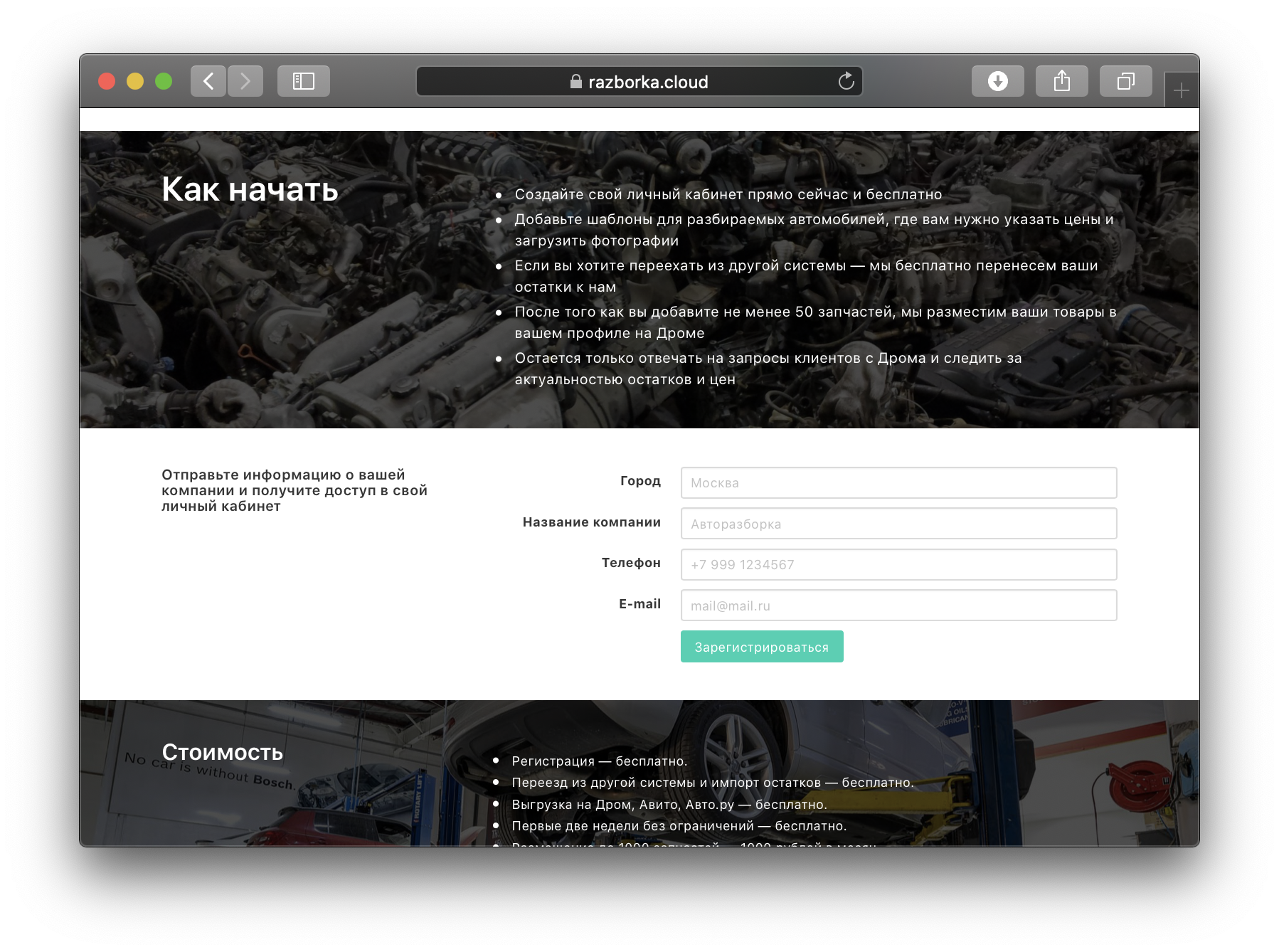
Task: Show the tab overview
Action: [1125, 81]
